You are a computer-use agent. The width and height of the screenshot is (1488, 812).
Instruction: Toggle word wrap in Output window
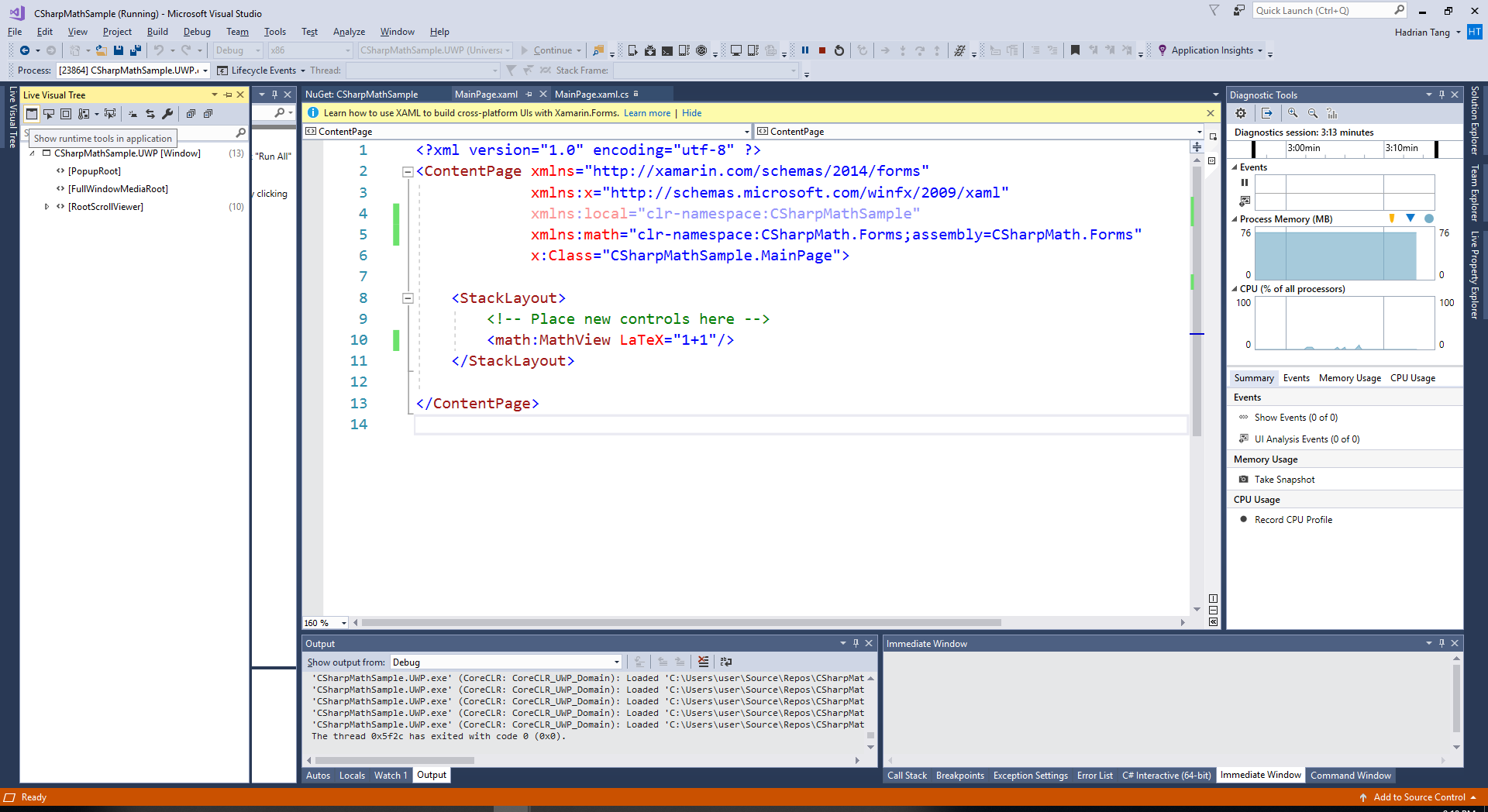725,662
